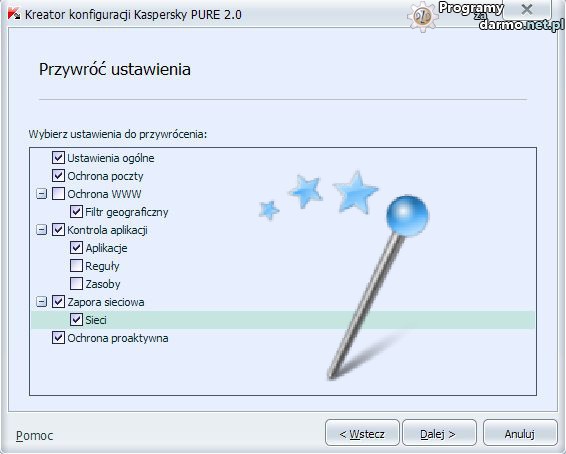Check the Zasoby checkbox
This screenshot has height=454, width=566.
coord(76,284)
